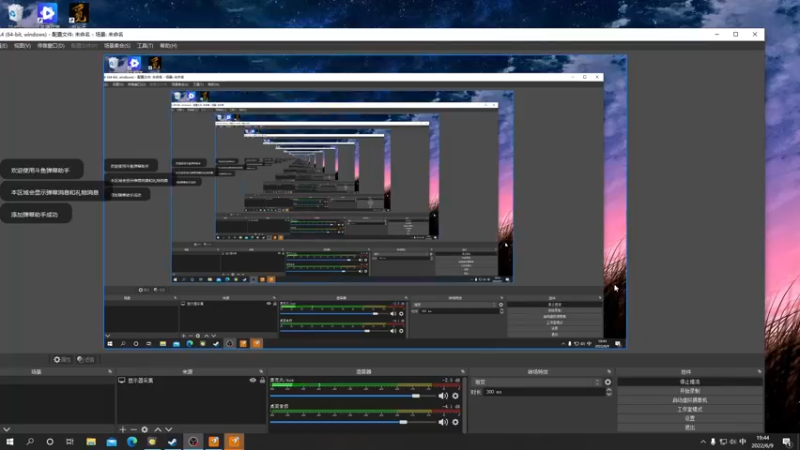Open Settings from Controls panel
Screen dimensions: 800x450
tap(690, 418)
